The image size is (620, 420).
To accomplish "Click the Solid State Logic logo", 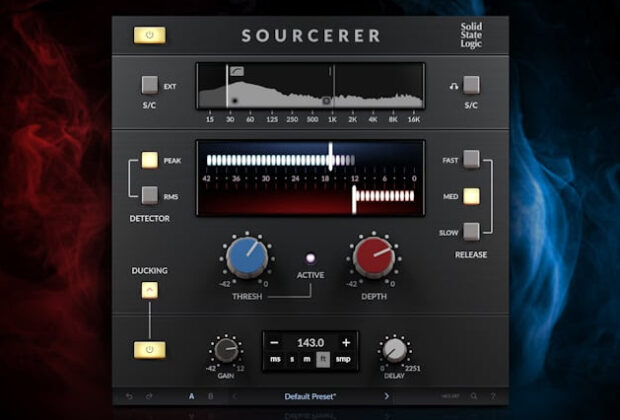I will point(471,35).
